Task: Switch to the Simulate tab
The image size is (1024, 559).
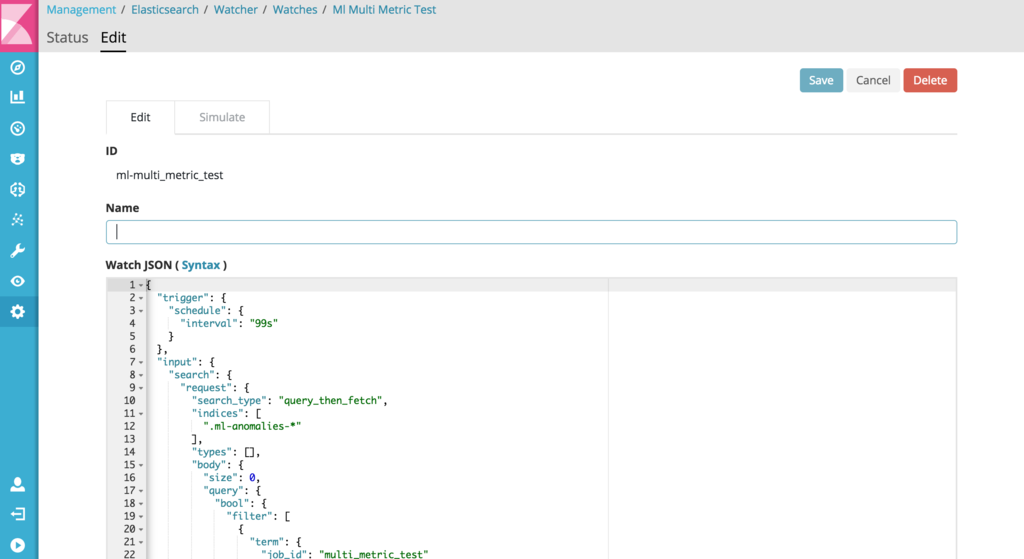Action: 222,117
